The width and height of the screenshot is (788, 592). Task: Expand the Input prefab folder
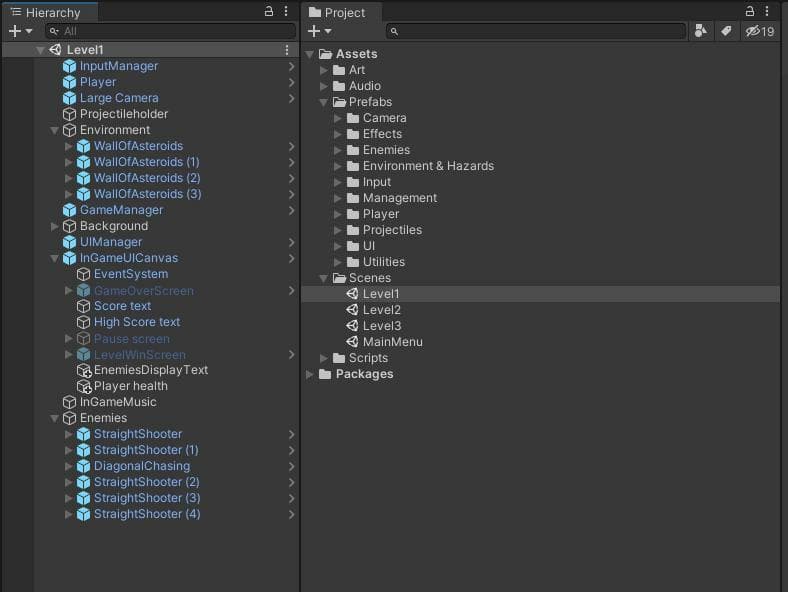(x=338, y=182)
